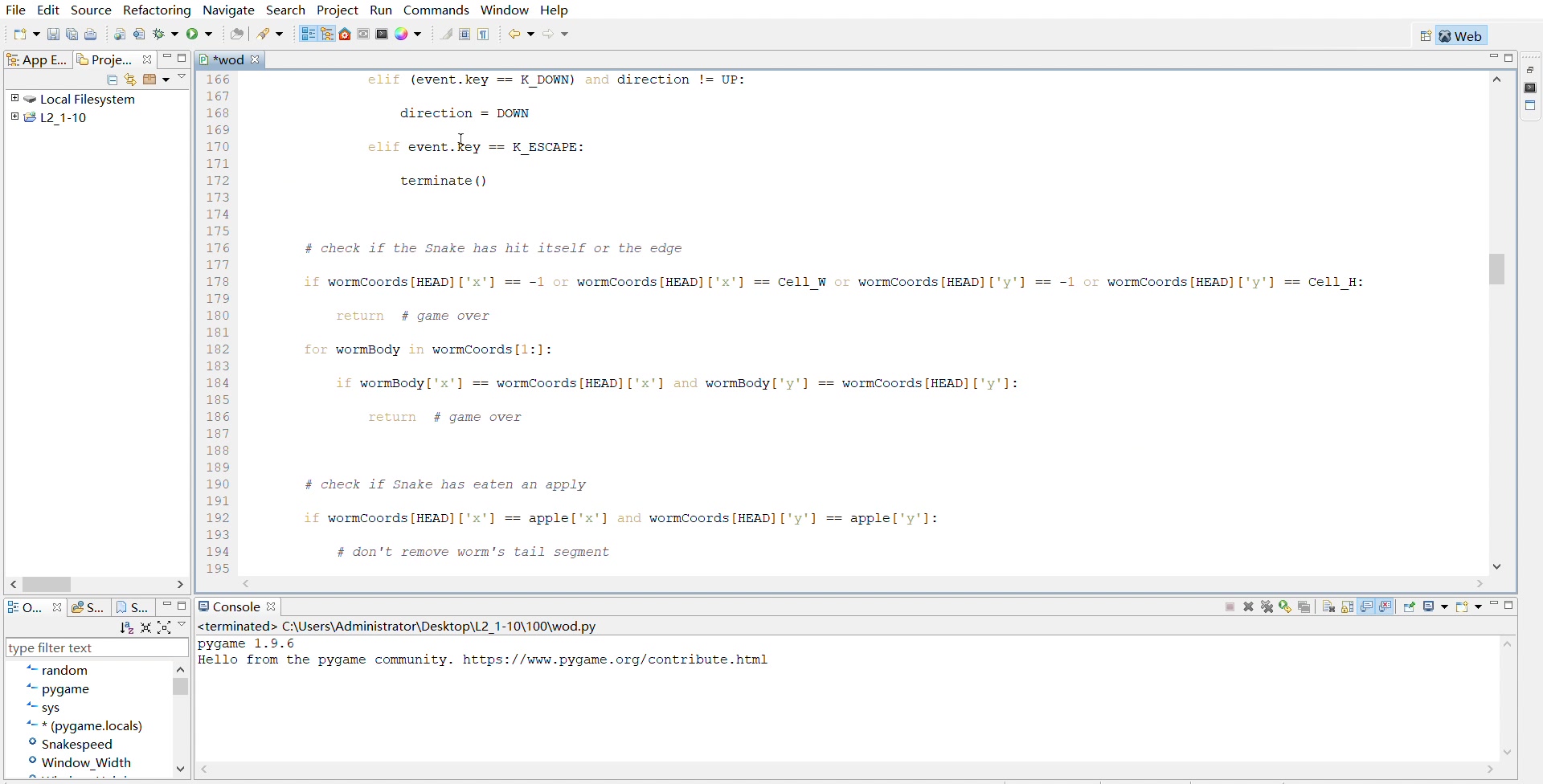Click the Web perspective button
The width and height of the screenshot is (1543, 784).
(1462, 36)
